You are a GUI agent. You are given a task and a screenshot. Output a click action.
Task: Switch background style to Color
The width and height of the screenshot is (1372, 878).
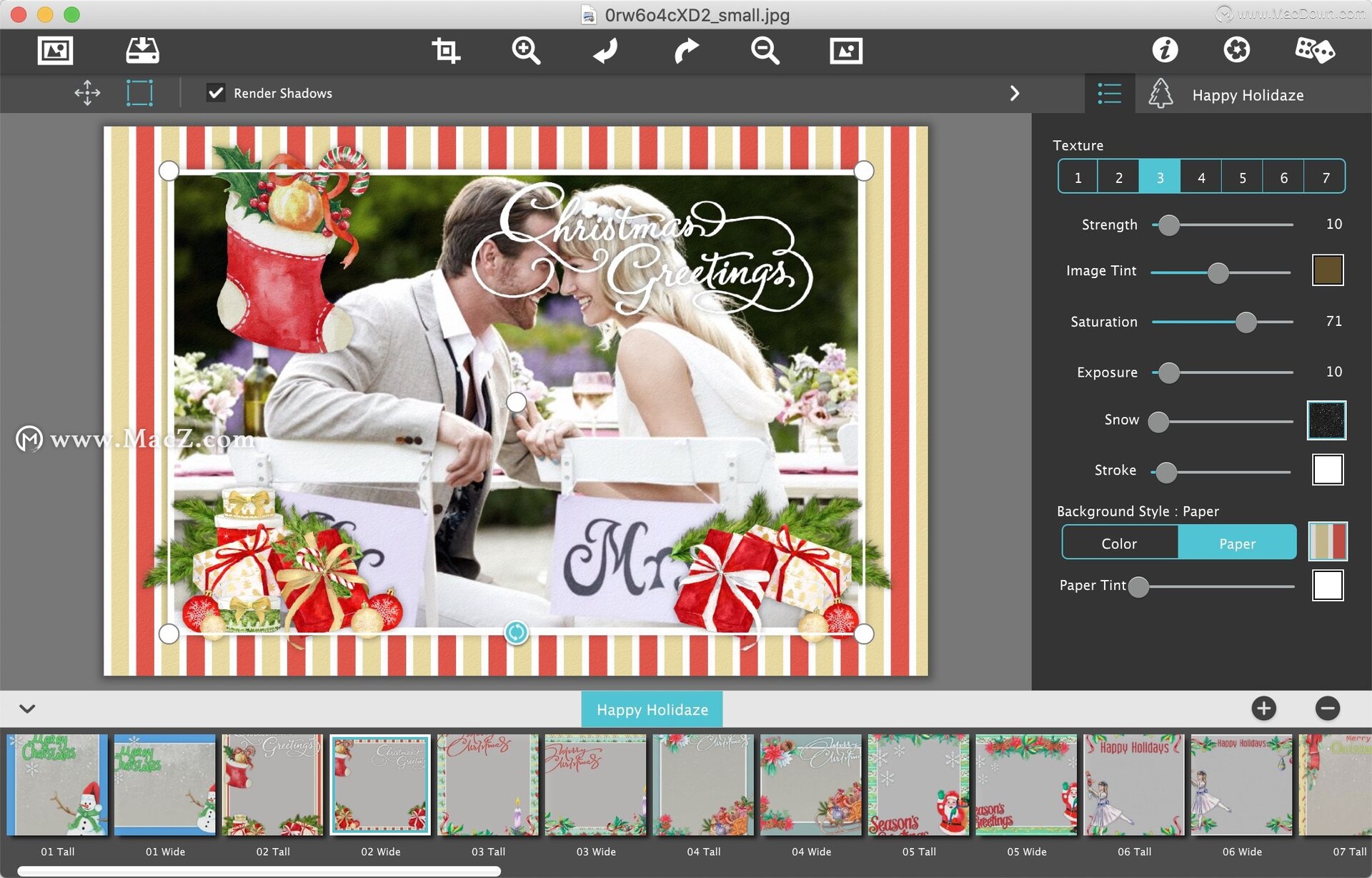click(x=1119, y=543)
